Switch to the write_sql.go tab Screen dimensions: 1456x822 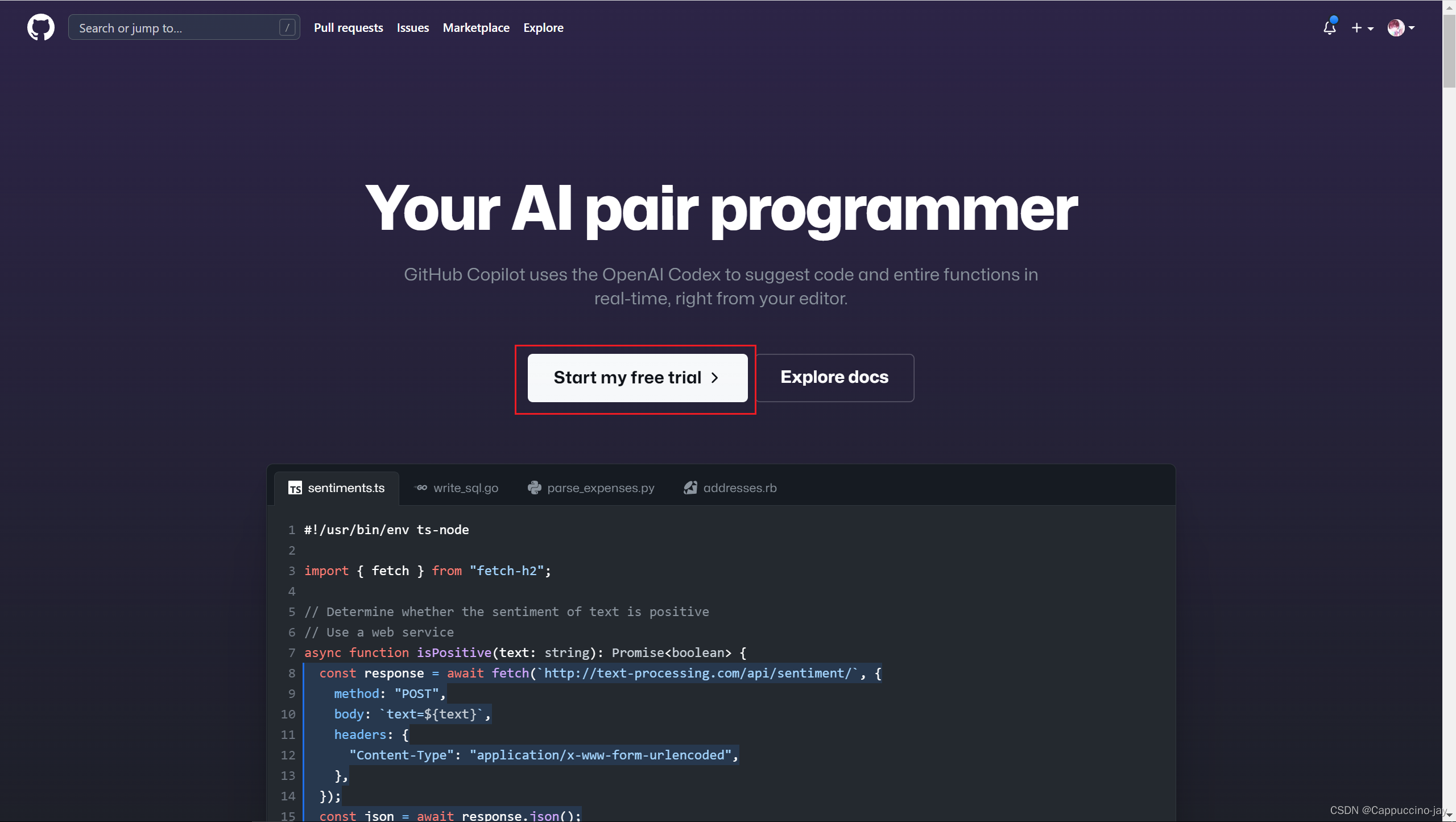[457, 488]
